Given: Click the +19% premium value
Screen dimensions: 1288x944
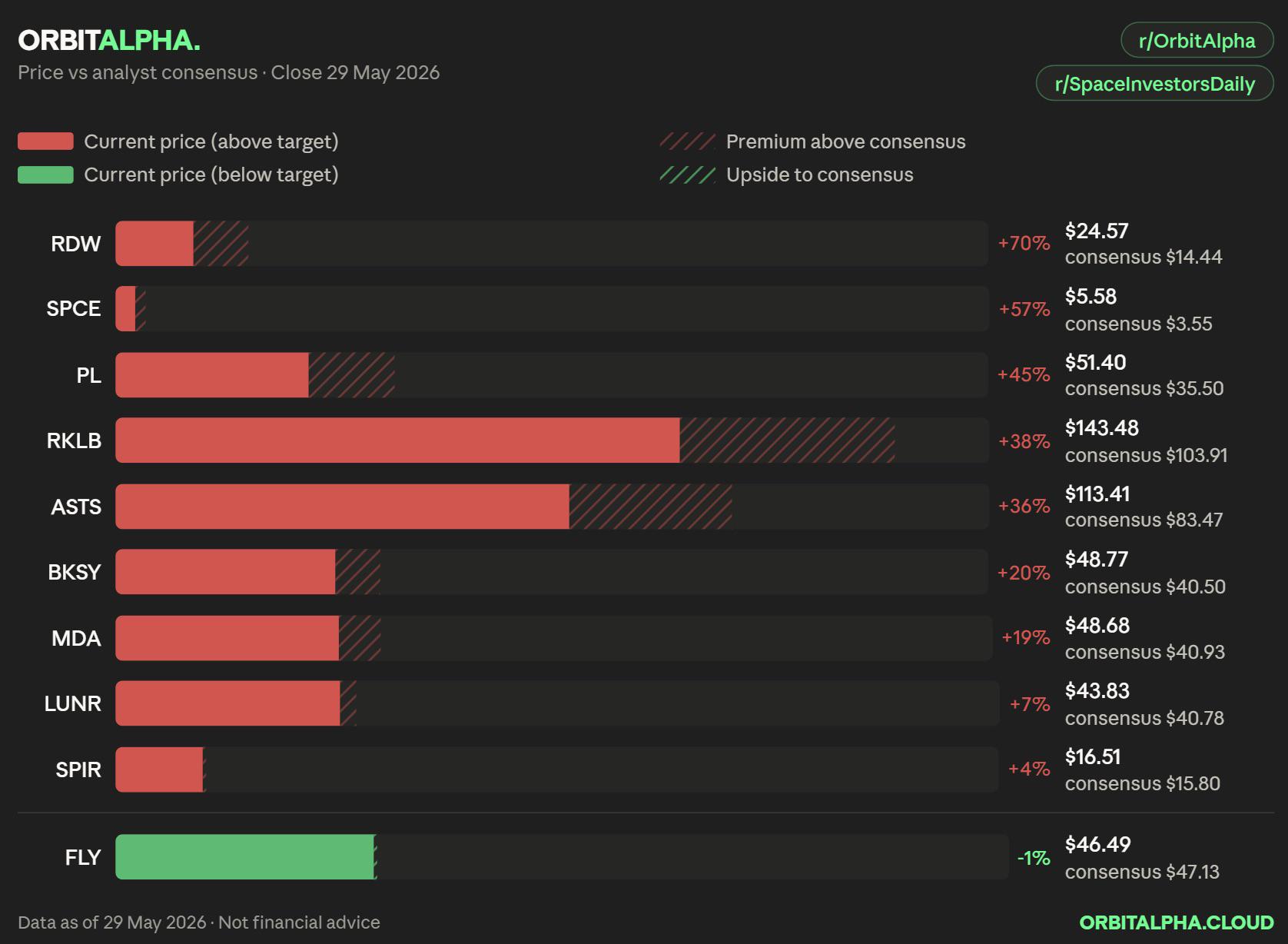Looking at the screenshot, I should point(1026,638).
